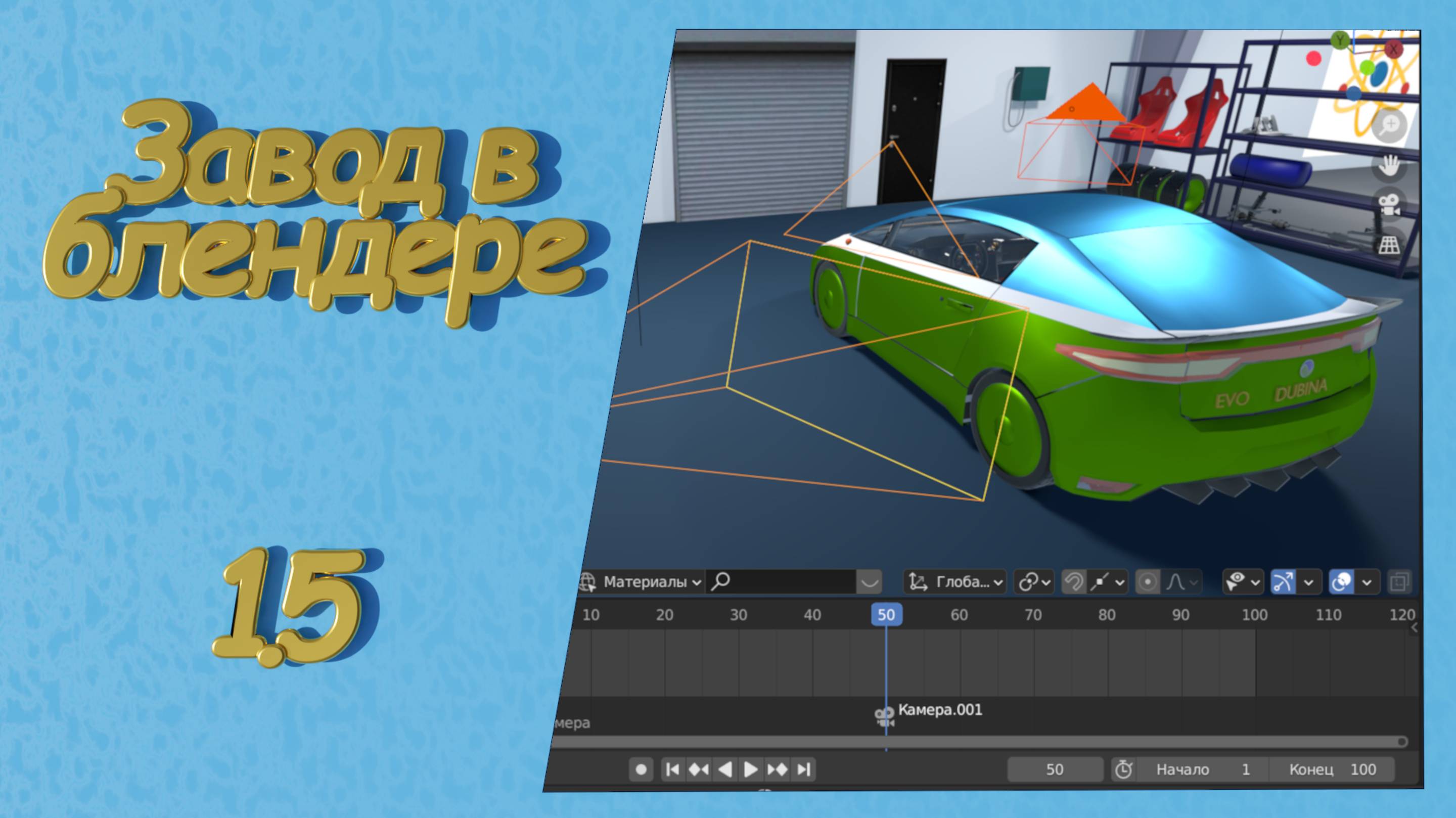Toggle auto keying record button
The width and height of the screenshot is (1456, 818).
[641, 769]
